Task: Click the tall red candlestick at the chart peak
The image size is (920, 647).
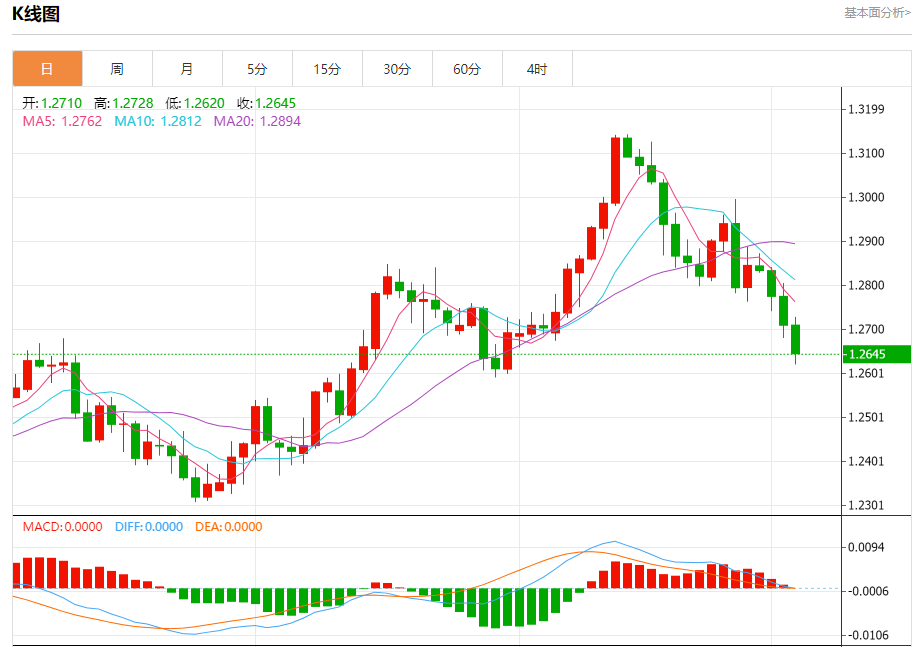Action: (x=615, y=170)
